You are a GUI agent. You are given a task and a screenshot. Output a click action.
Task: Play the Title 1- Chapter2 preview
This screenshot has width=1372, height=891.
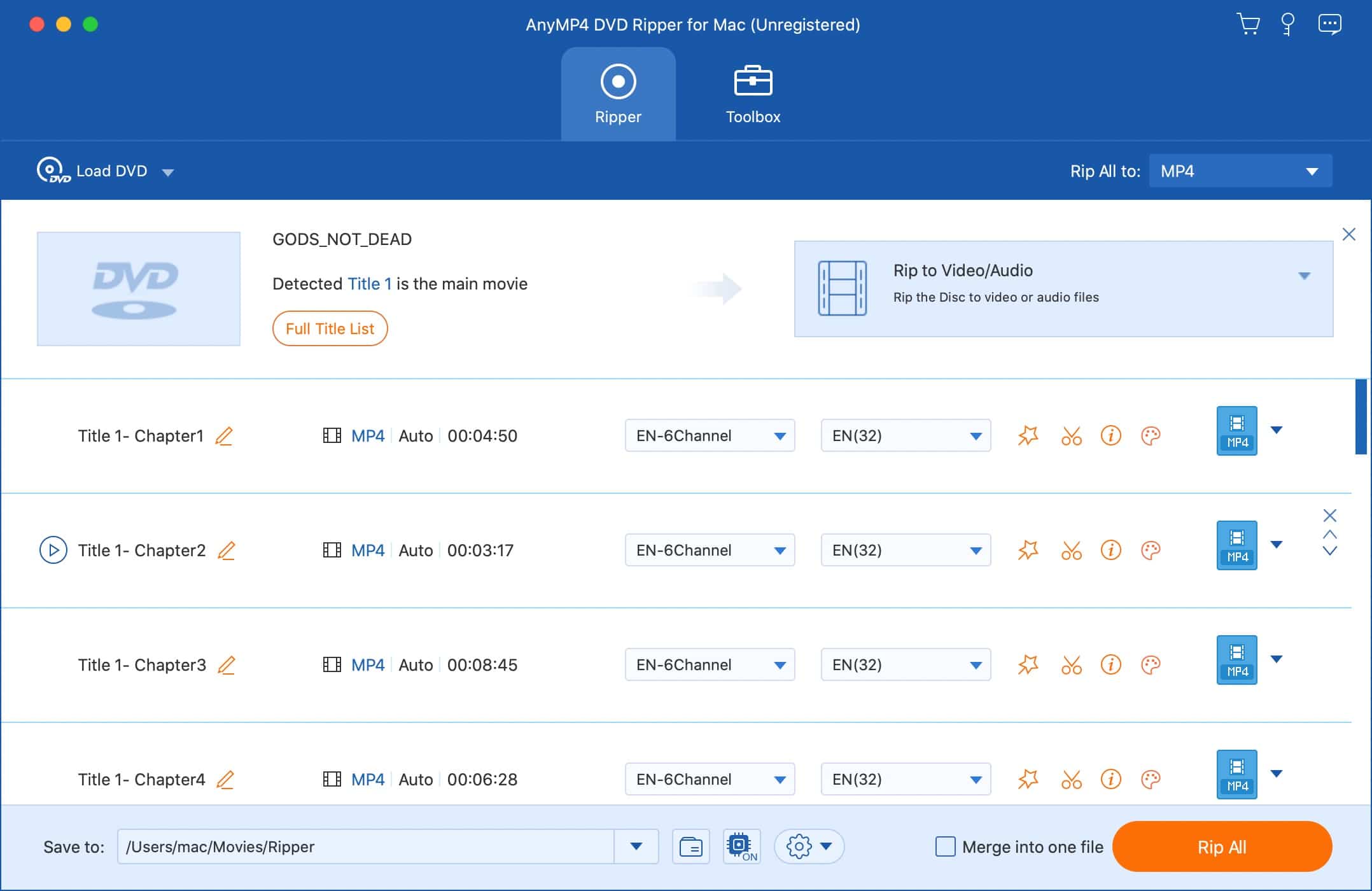[x=53, y=551]
